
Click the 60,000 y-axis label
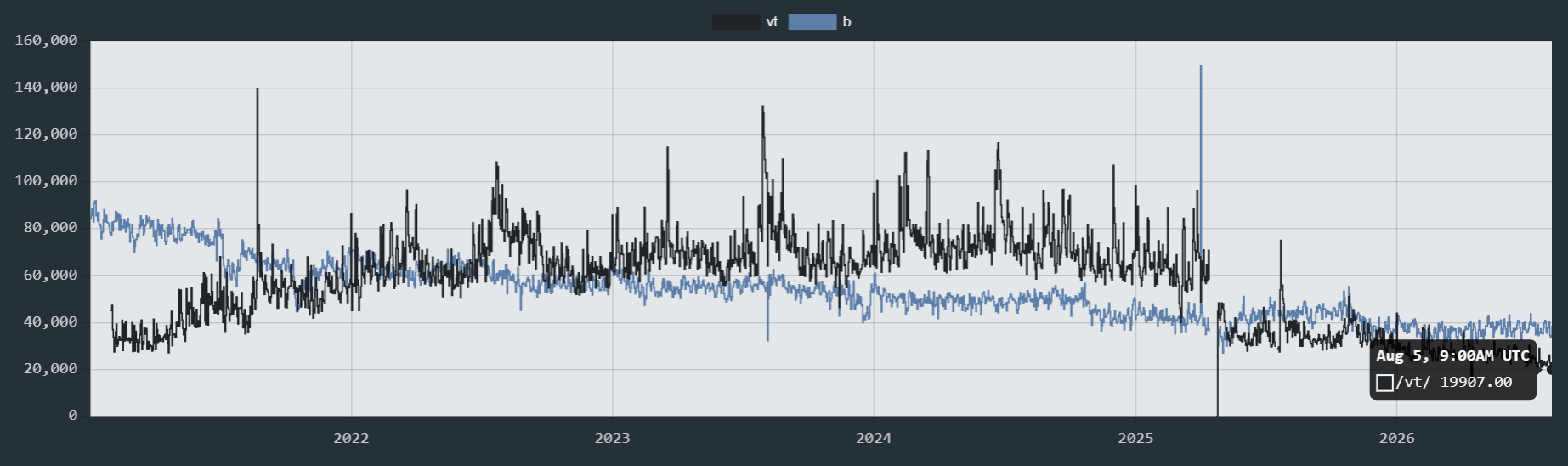click(50, 275)
